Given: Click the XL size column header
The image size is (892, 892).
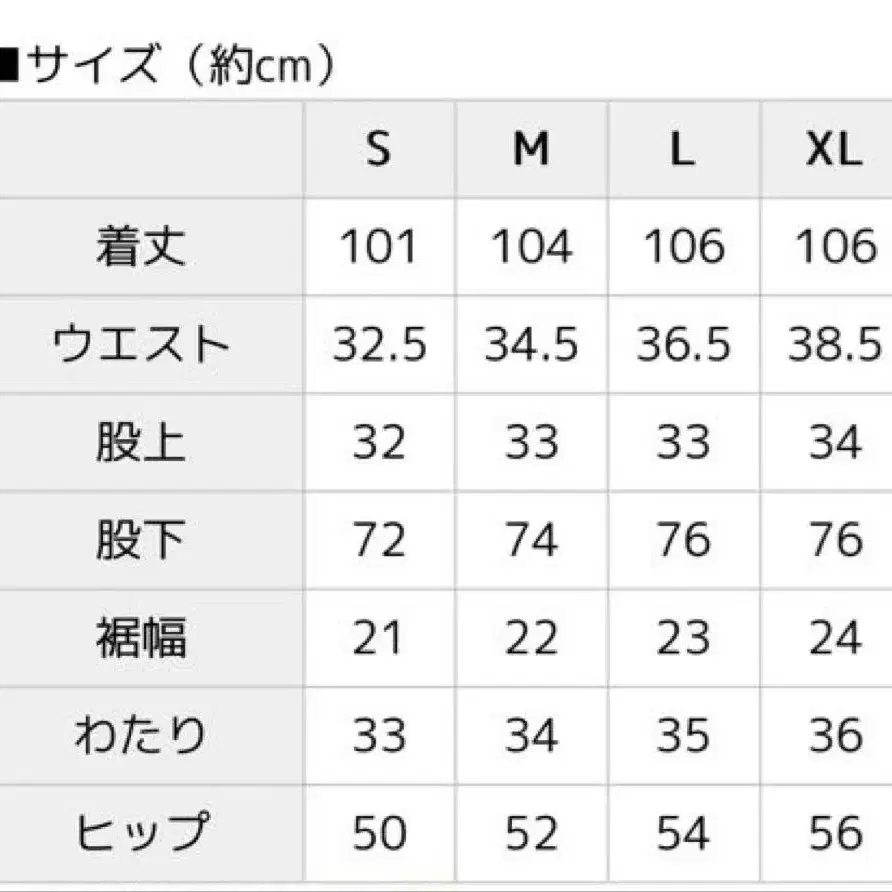Looking at the screenshot, I should click(x=833, y=151).
